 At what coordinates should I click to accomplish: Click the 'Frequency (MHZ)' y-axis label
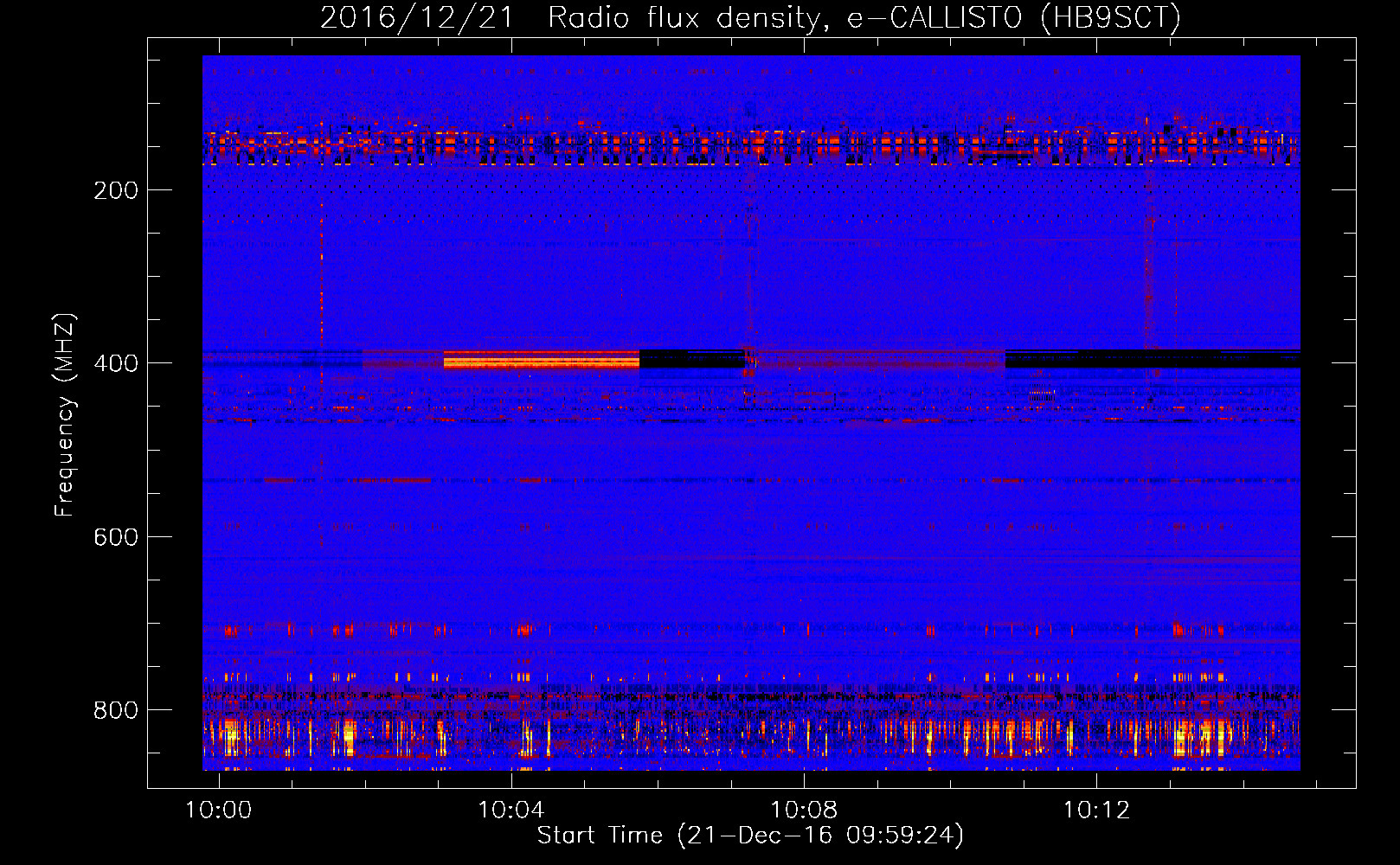pyautogui.click(x=65, y=415)
